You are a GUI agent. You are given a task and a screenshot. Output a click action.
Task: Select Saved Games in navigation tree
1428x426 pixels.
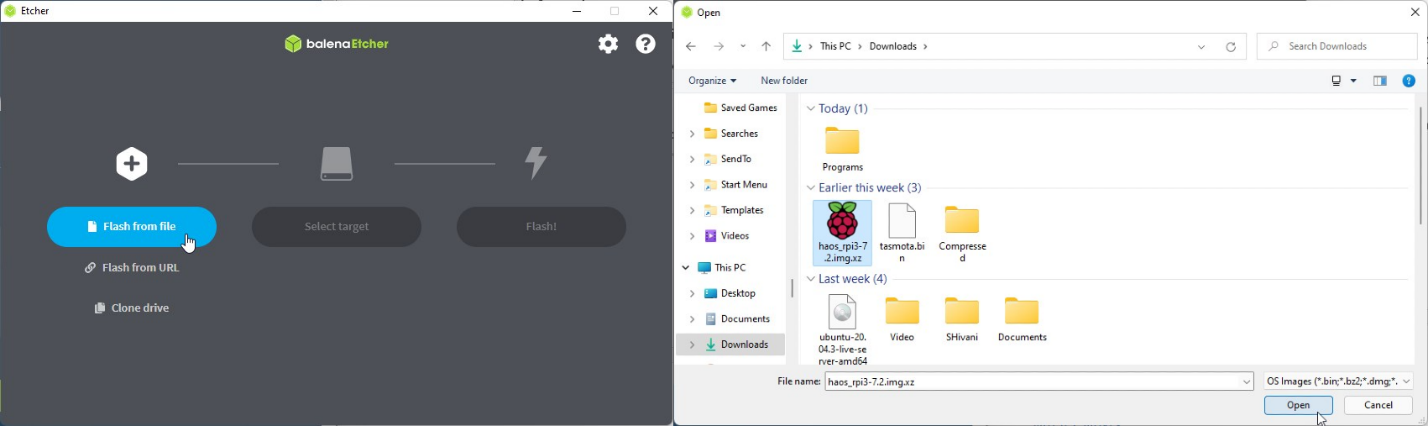click(740, 108)
